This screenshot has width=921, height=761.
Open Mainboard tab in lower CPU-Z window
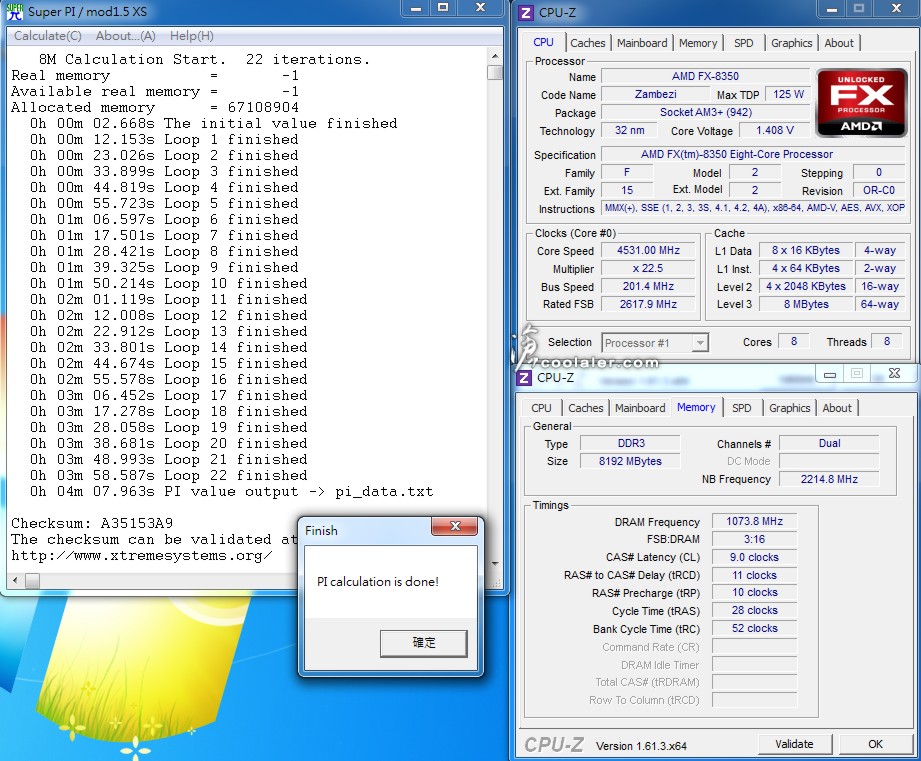pyautogui.click(x=640, y=408)
